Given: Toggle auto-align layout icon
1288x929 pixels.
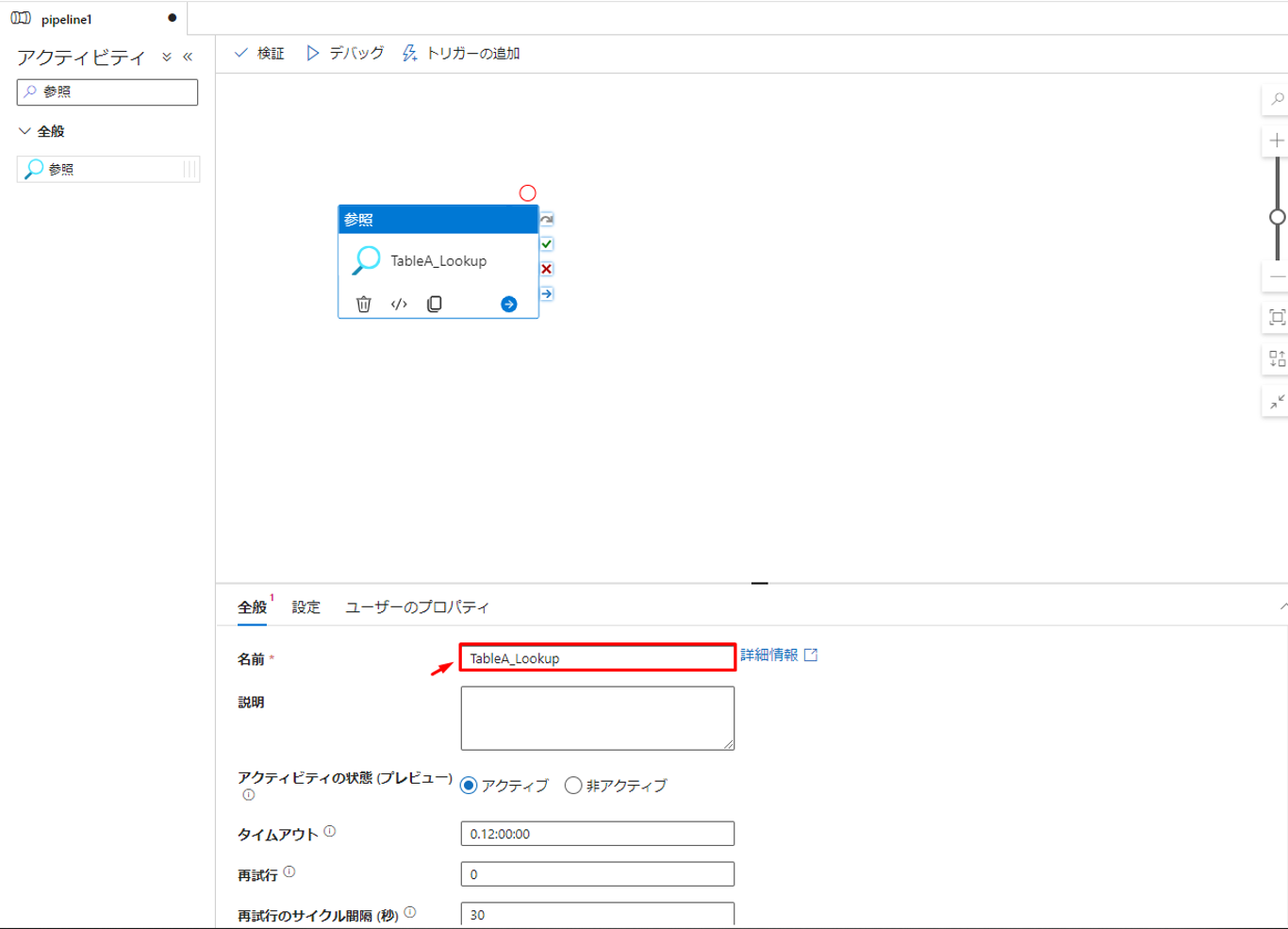Looking at the screenshot, I should [1277, 359].
